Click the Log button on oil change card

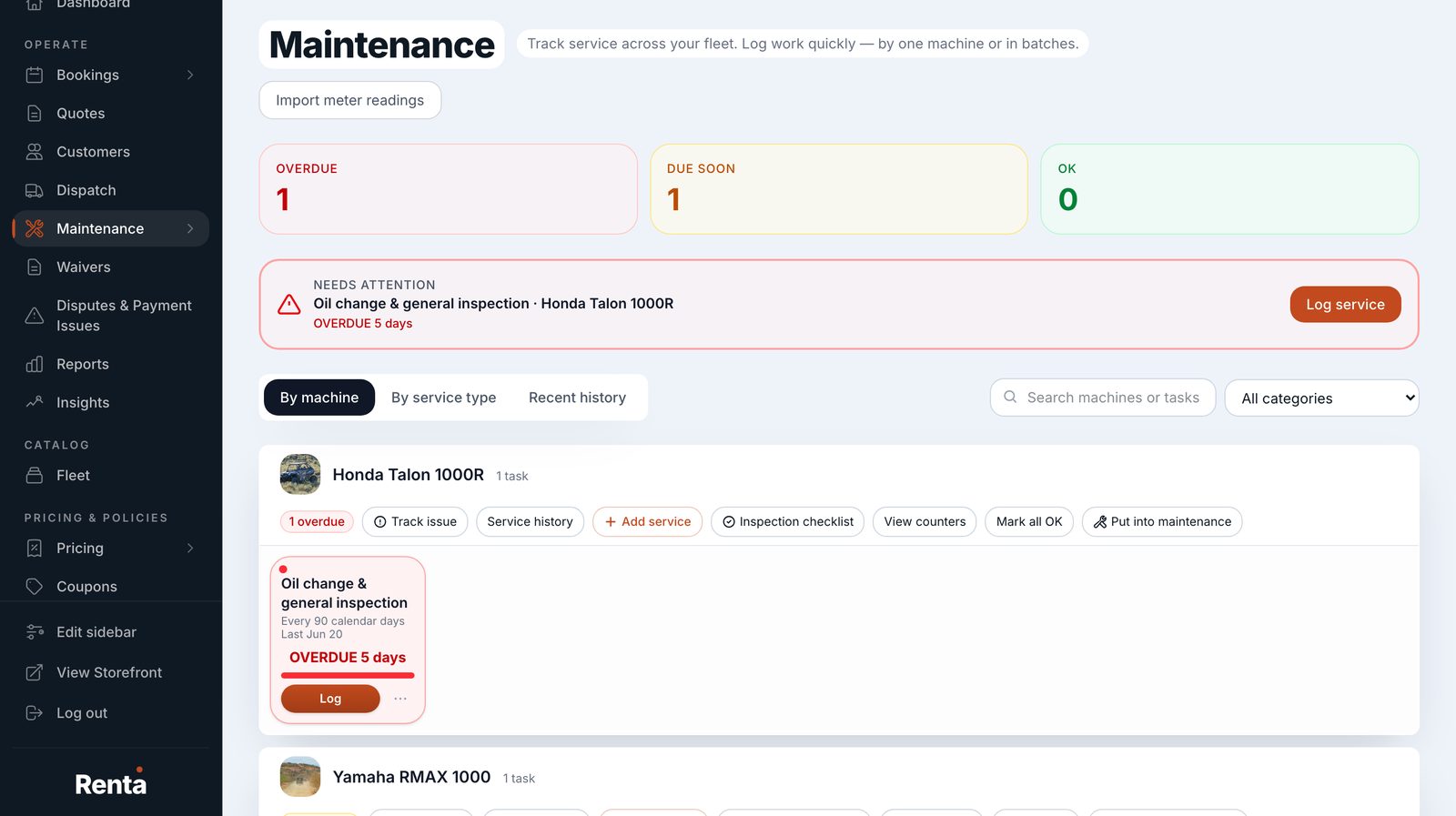[330, 699]
